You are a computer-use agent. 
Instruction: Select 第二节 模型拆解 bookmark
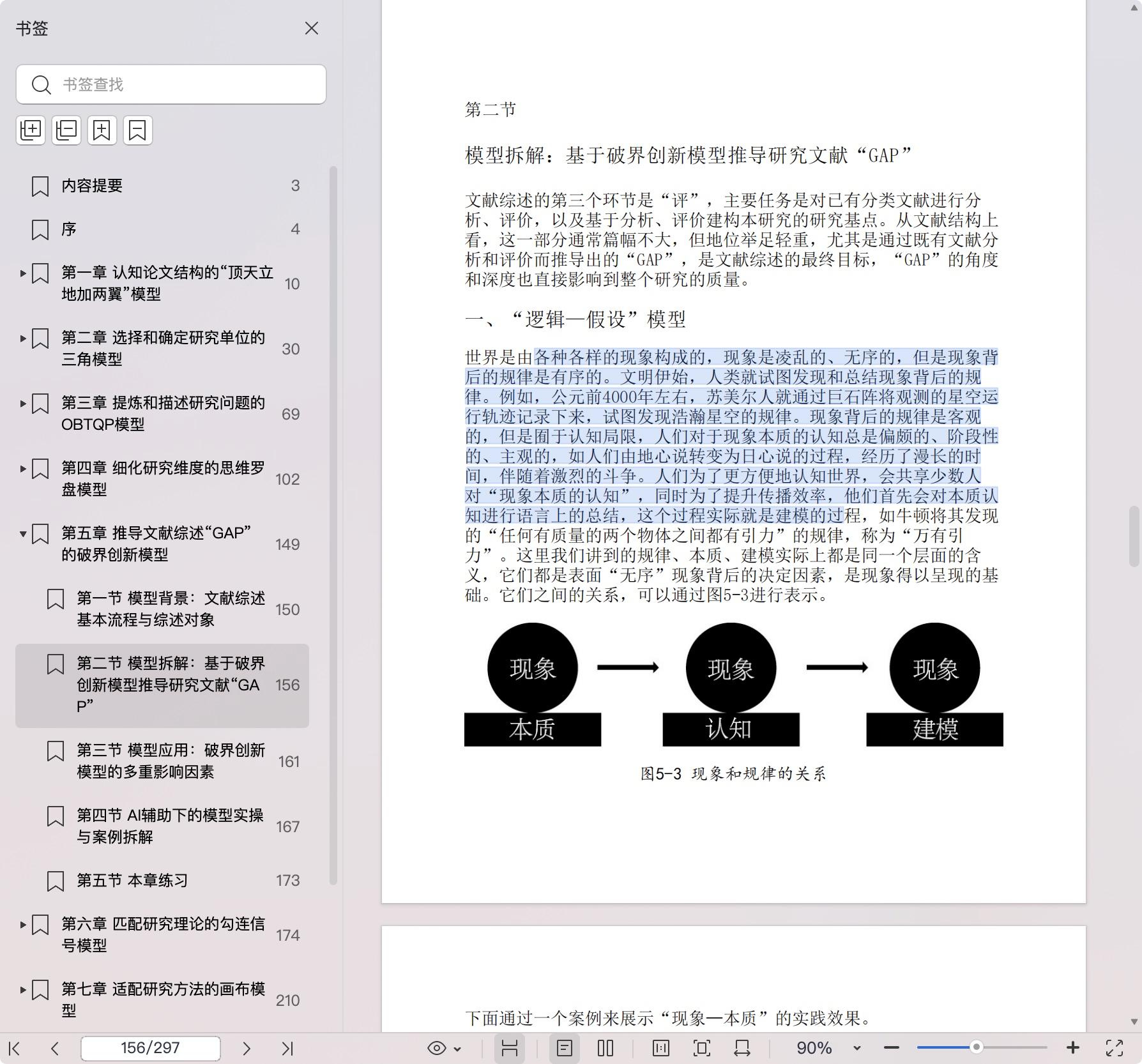click(x=162, y=685)
